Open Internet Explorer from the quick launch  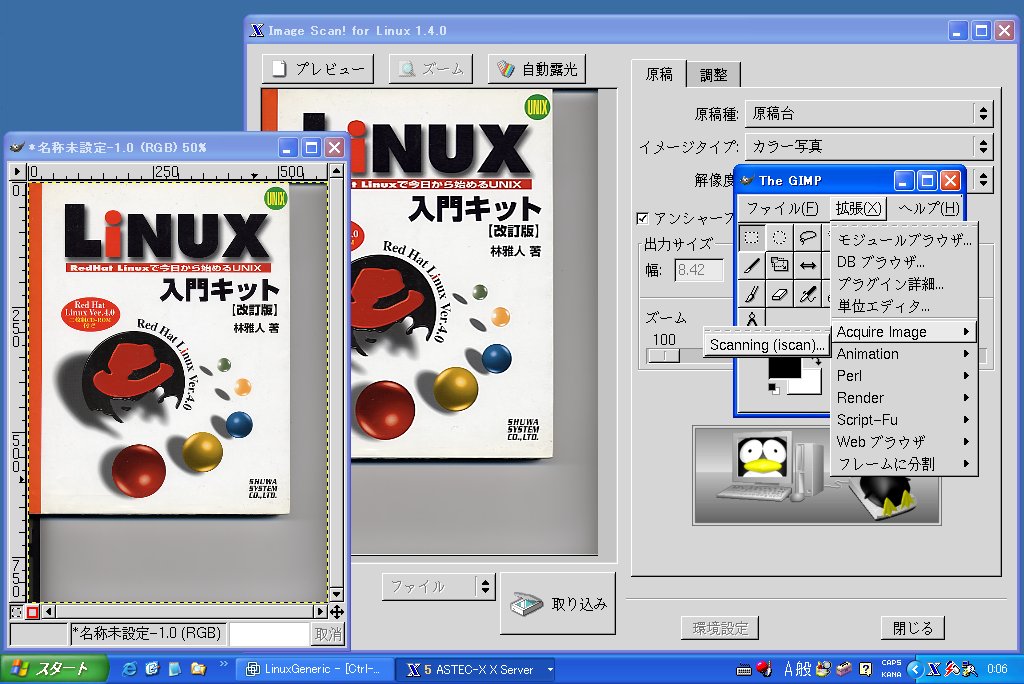point(129,669)
